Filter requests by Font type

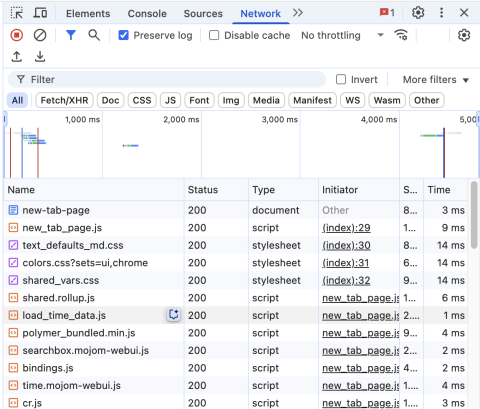point(199,100)
